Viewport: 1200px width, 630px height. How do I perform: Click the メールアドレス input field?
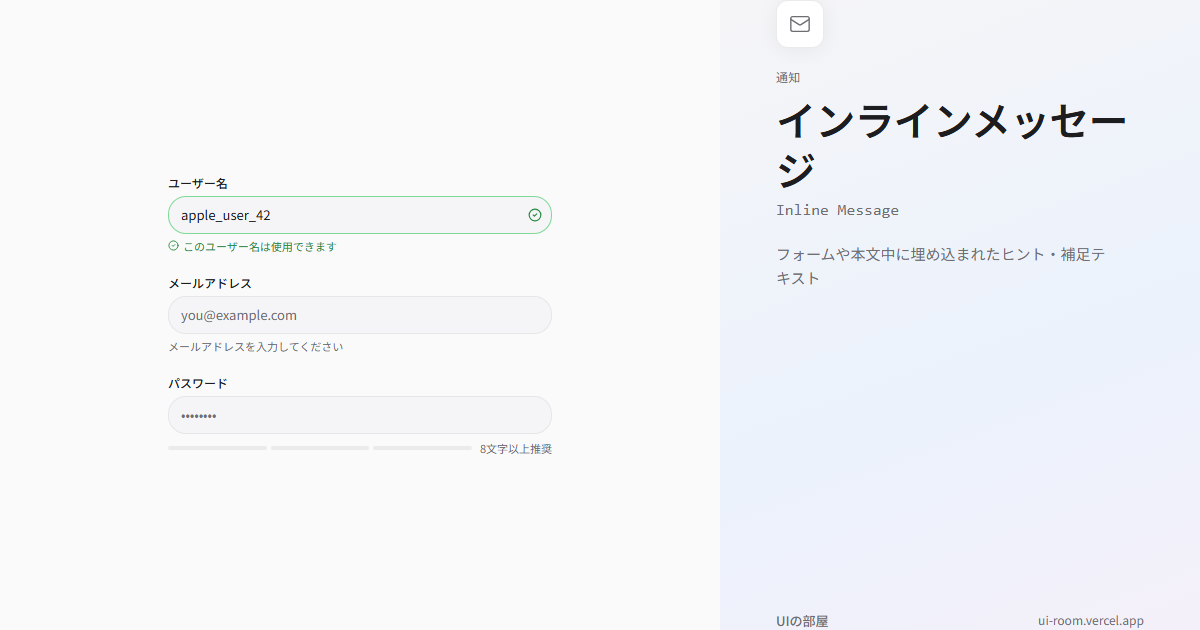[360, 315]
